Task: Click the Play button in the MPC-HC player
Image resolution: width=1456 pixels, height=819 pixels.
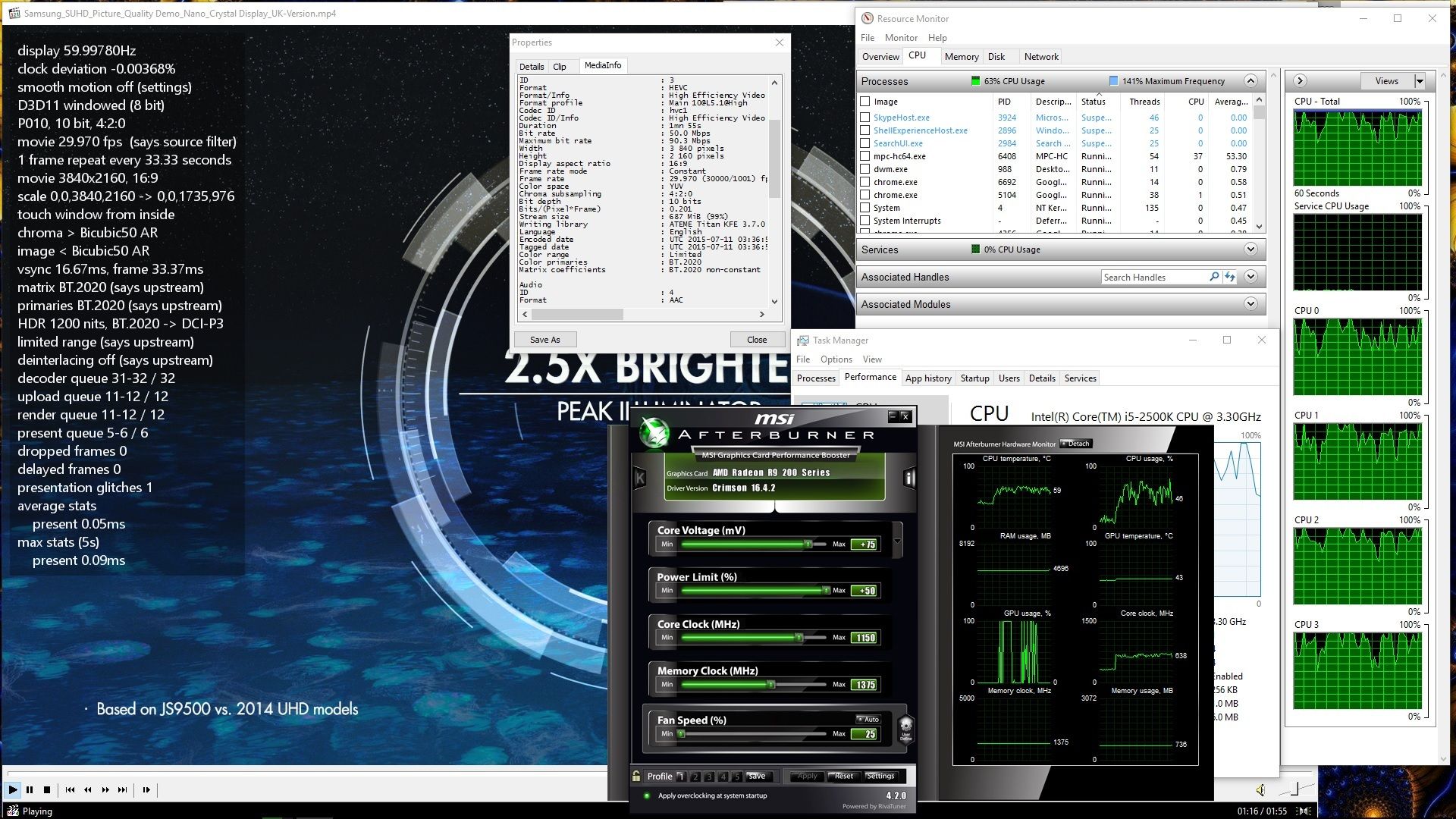Action: pyautogui.click(x=12, y=789)
